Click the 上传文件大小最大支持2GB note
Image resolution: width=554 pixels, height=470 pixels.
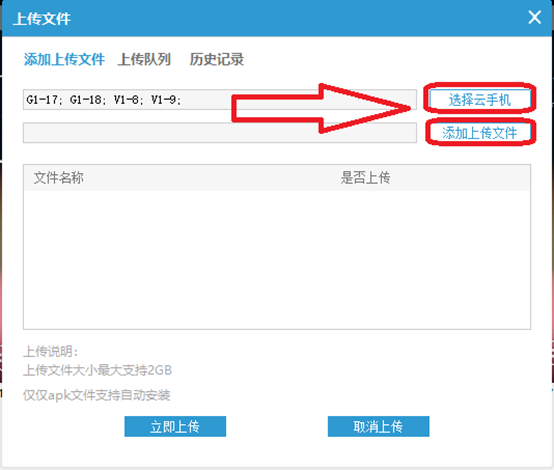click(x=98, y=370)
